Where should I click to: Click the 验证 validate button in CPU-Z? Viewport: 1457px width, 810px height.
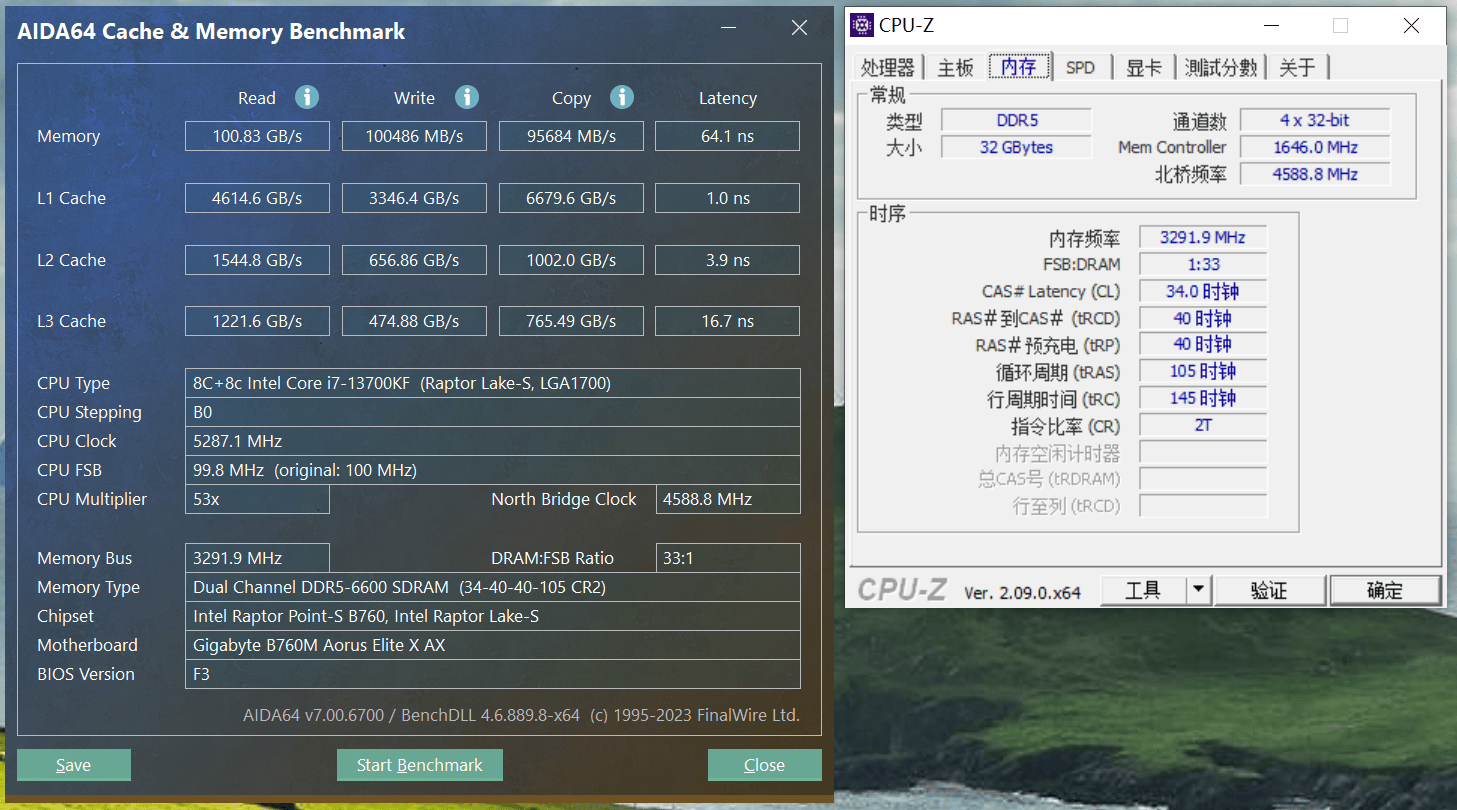coord(1270,590)
